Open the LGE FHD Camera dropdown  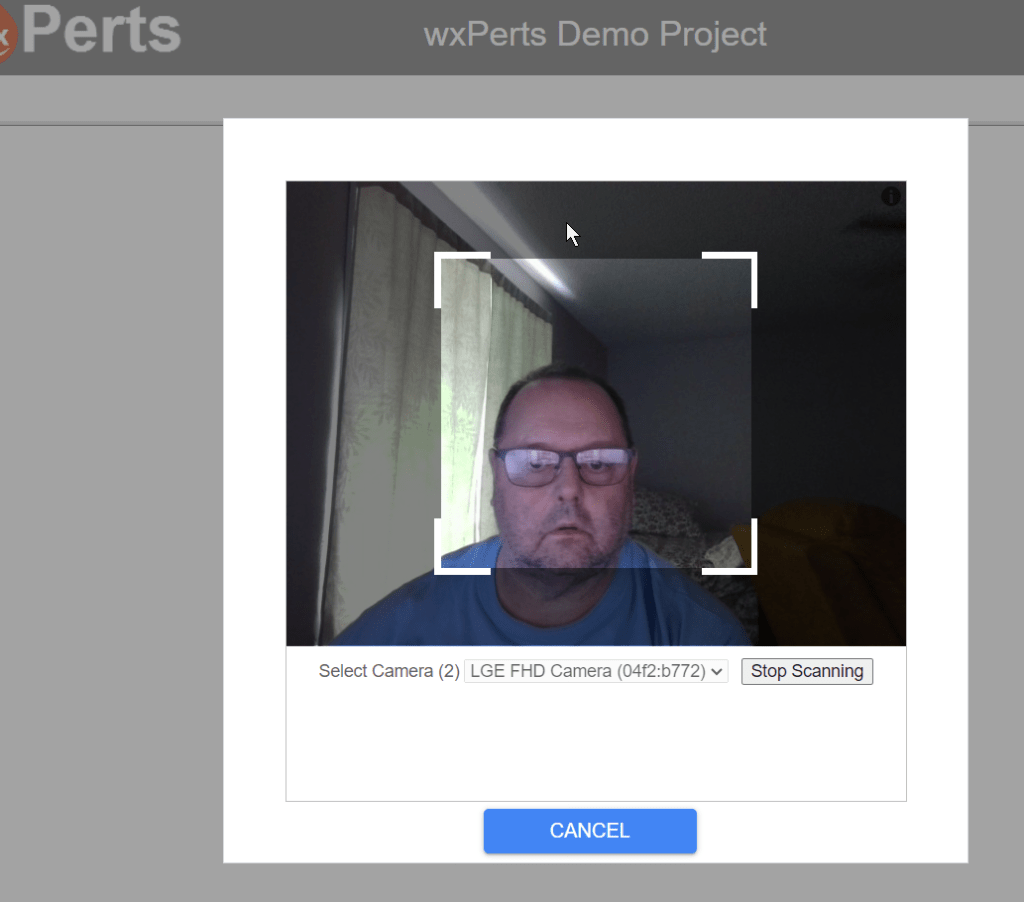pos(596,671)
